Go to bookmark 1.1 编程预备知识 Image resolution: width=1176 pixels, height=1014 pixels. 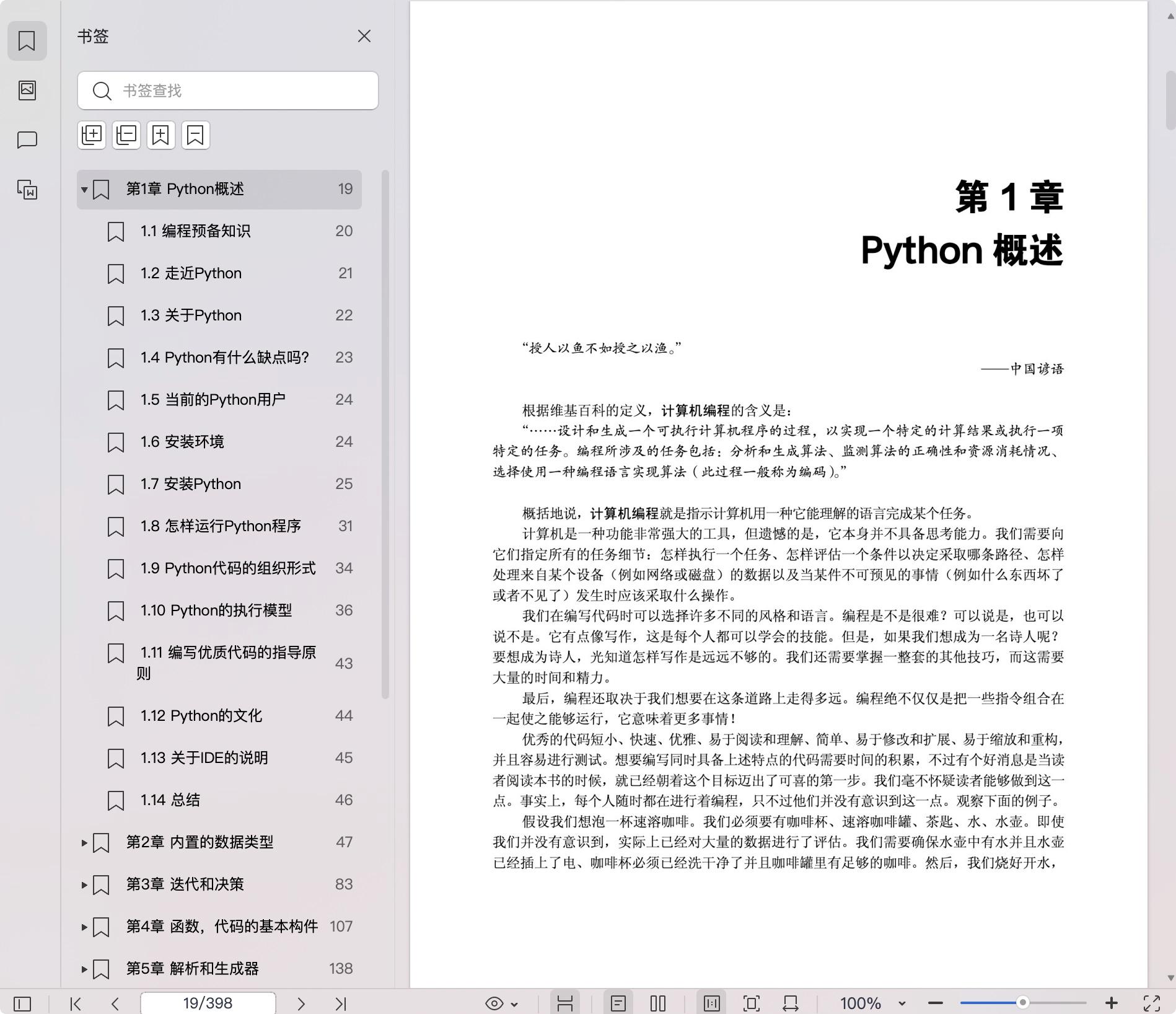(219, 231)
